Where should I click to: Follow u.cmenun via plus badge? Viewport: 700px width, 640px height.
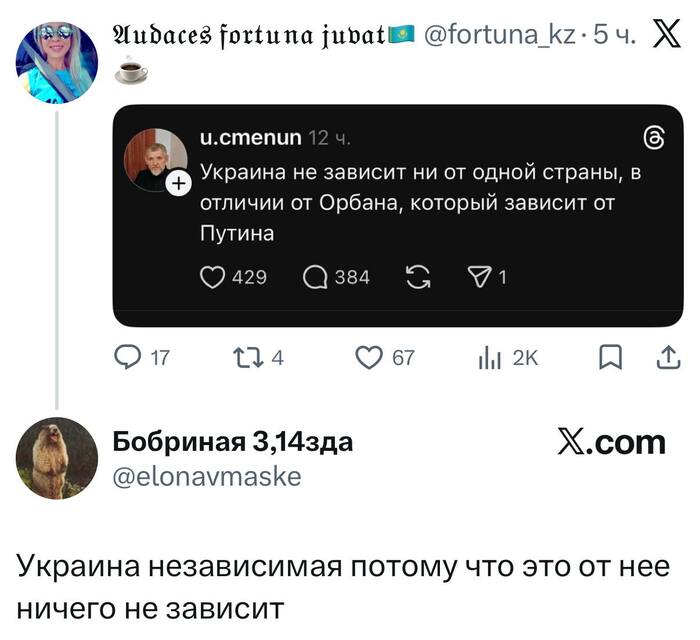[177, 184]
